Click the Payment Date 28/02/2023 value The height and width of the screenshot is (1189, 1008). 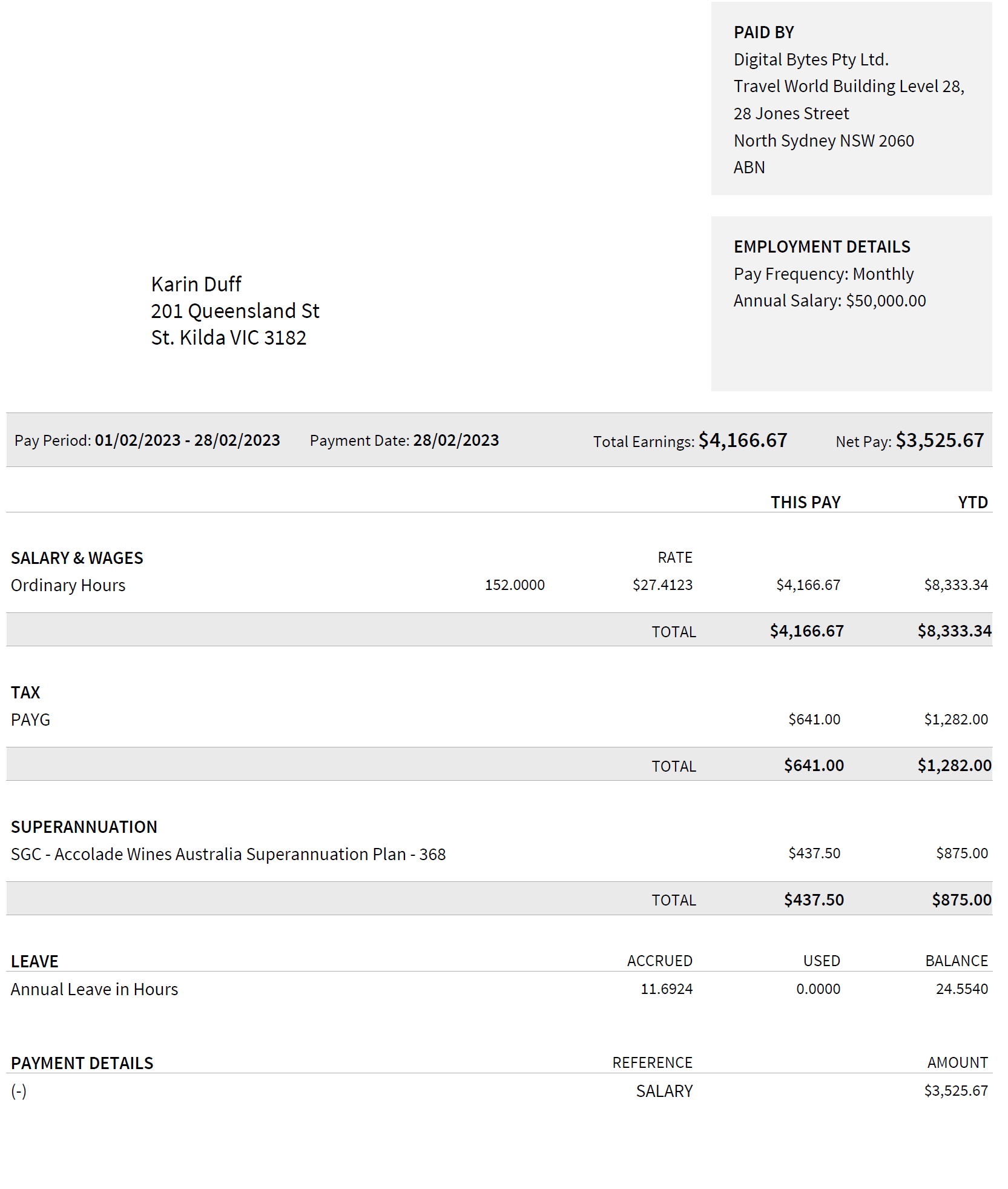coord(456,440)
